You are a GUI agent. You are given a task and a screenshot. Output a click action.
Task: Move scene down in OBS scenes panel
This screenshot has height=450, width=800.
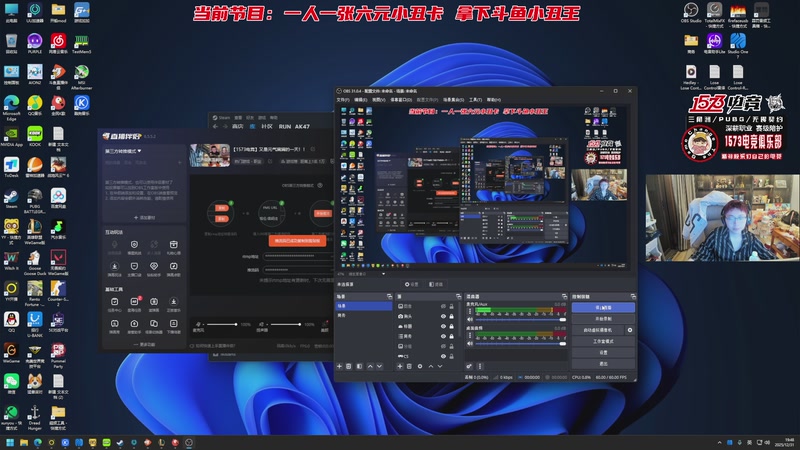[x=379, y=366]
